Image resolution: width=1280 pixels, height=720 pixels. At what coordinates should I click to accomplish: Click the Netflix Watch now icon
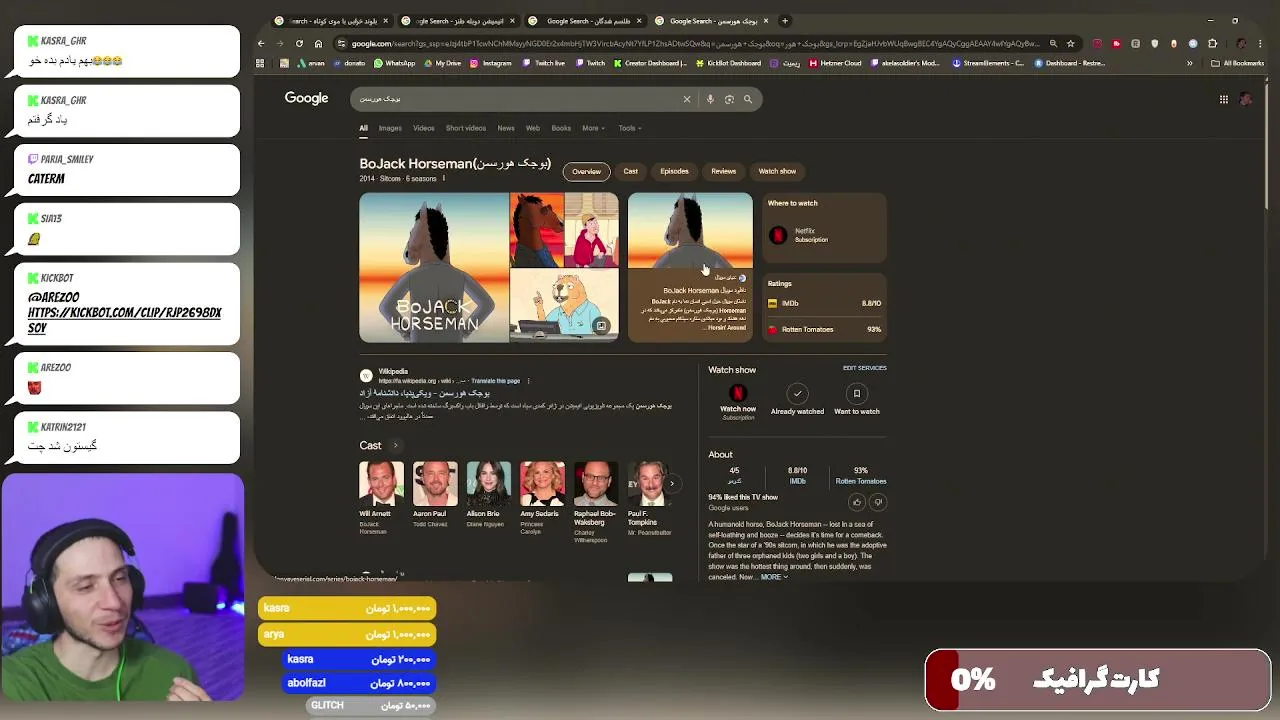coord(738,394)
